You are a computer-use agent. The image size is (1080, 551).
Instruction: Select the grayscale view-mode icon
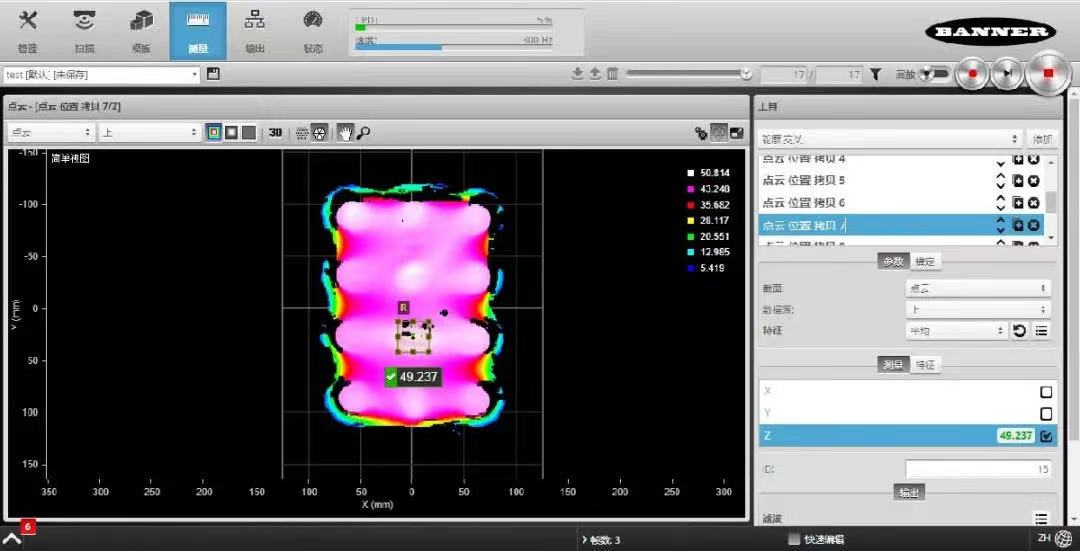tap(231, 132)
